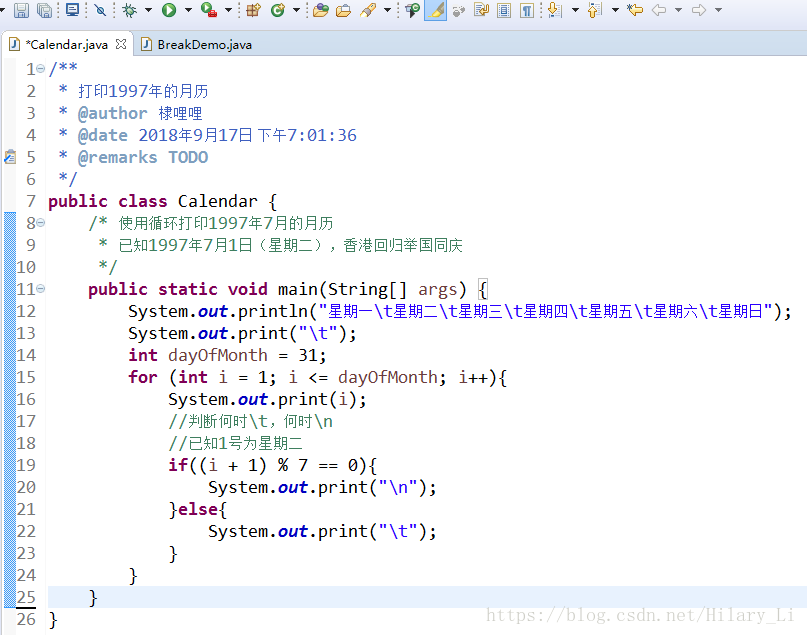Expand Forward history dropdown arrow
Viewport: 807px width, 635px height.
coord(718,10)
